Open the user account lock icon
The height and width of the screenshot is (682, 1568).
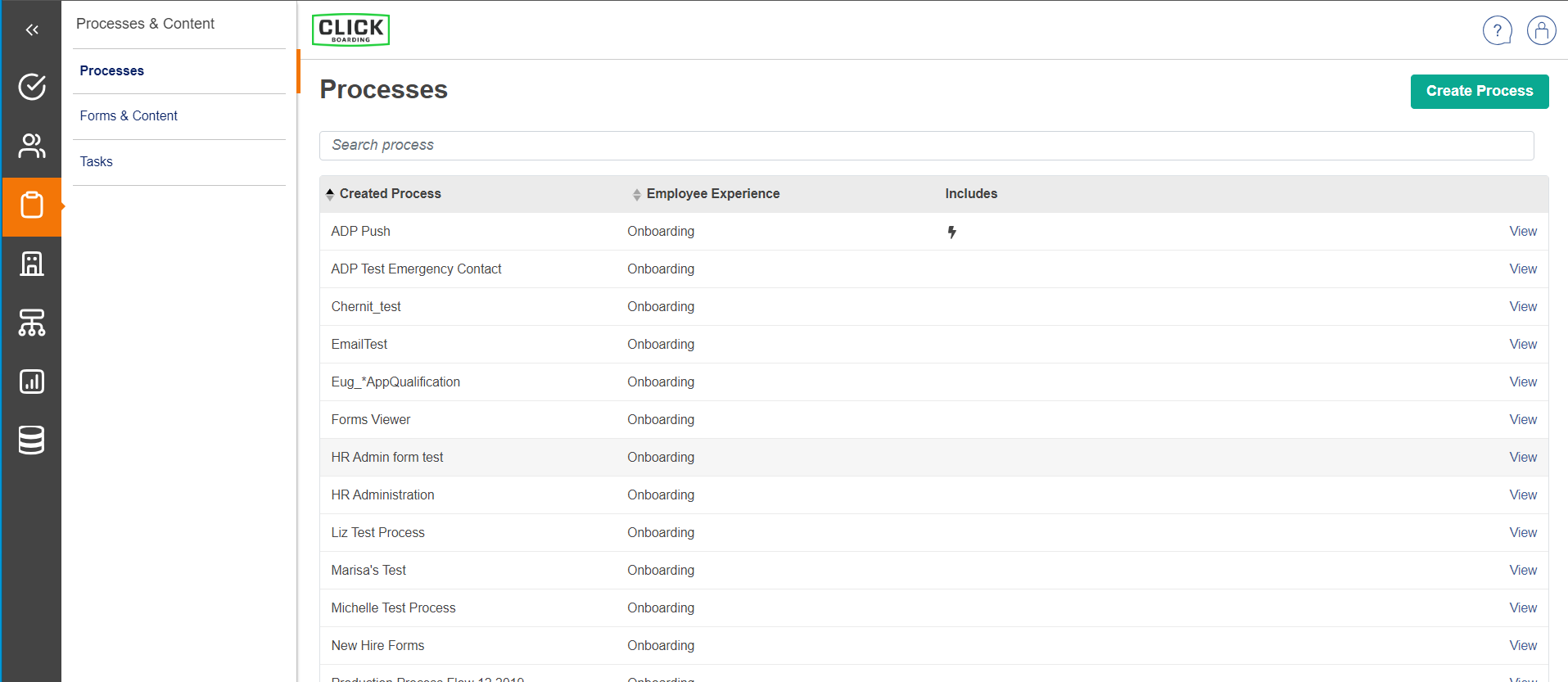click(x=1541, y=31)
